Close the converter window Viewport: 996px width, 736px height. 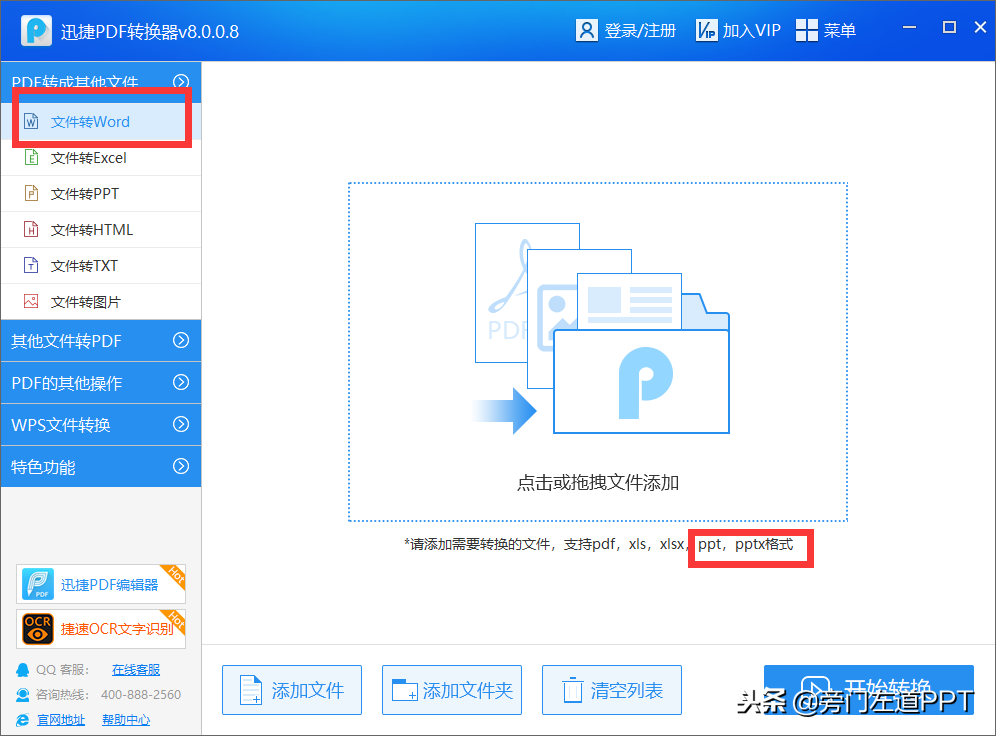[980, 27]
